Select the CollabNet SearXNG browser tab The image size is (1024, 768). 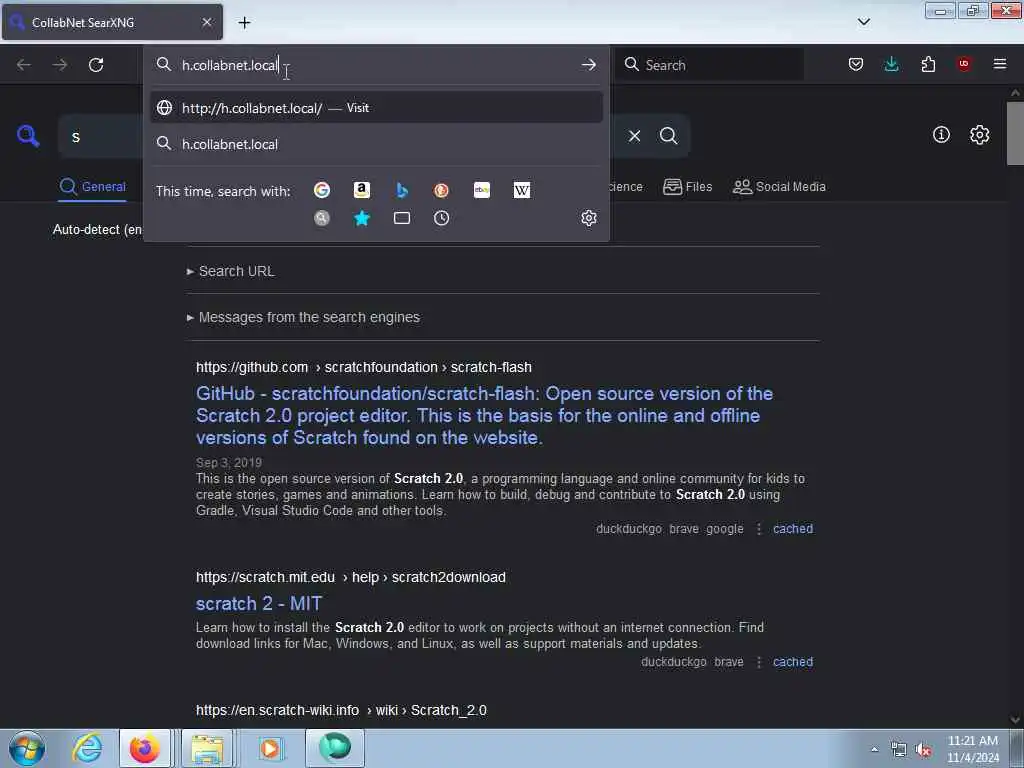pos(112,22)
